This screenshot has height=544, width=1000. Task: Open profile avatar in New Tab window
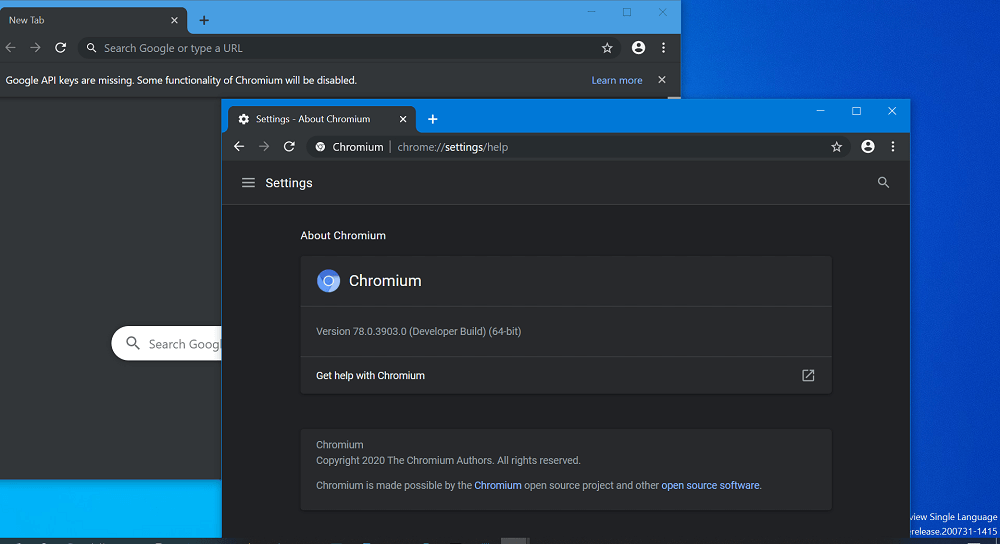(x=638, y=48)
